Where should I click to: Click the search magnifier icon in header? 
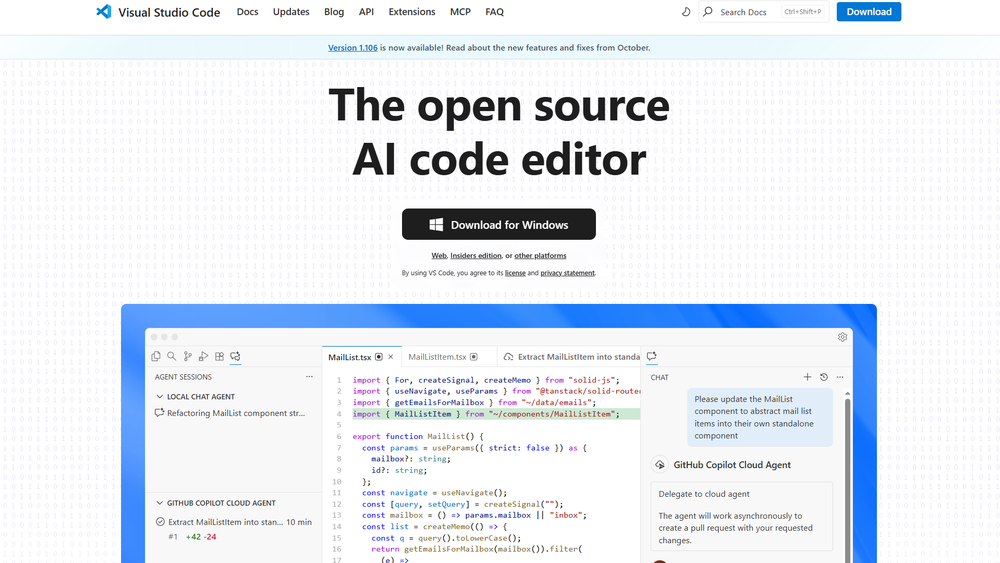click(707, 11)
